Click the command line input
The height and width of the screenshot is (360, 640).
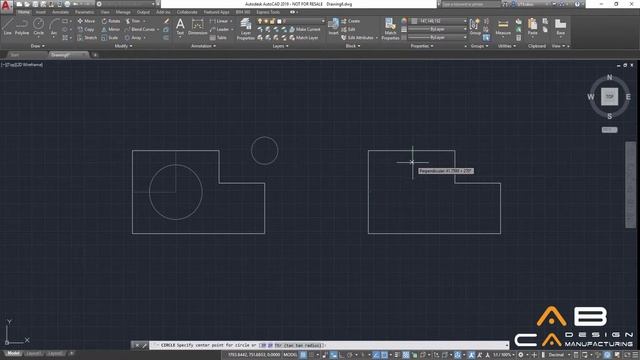click(329, 345)
